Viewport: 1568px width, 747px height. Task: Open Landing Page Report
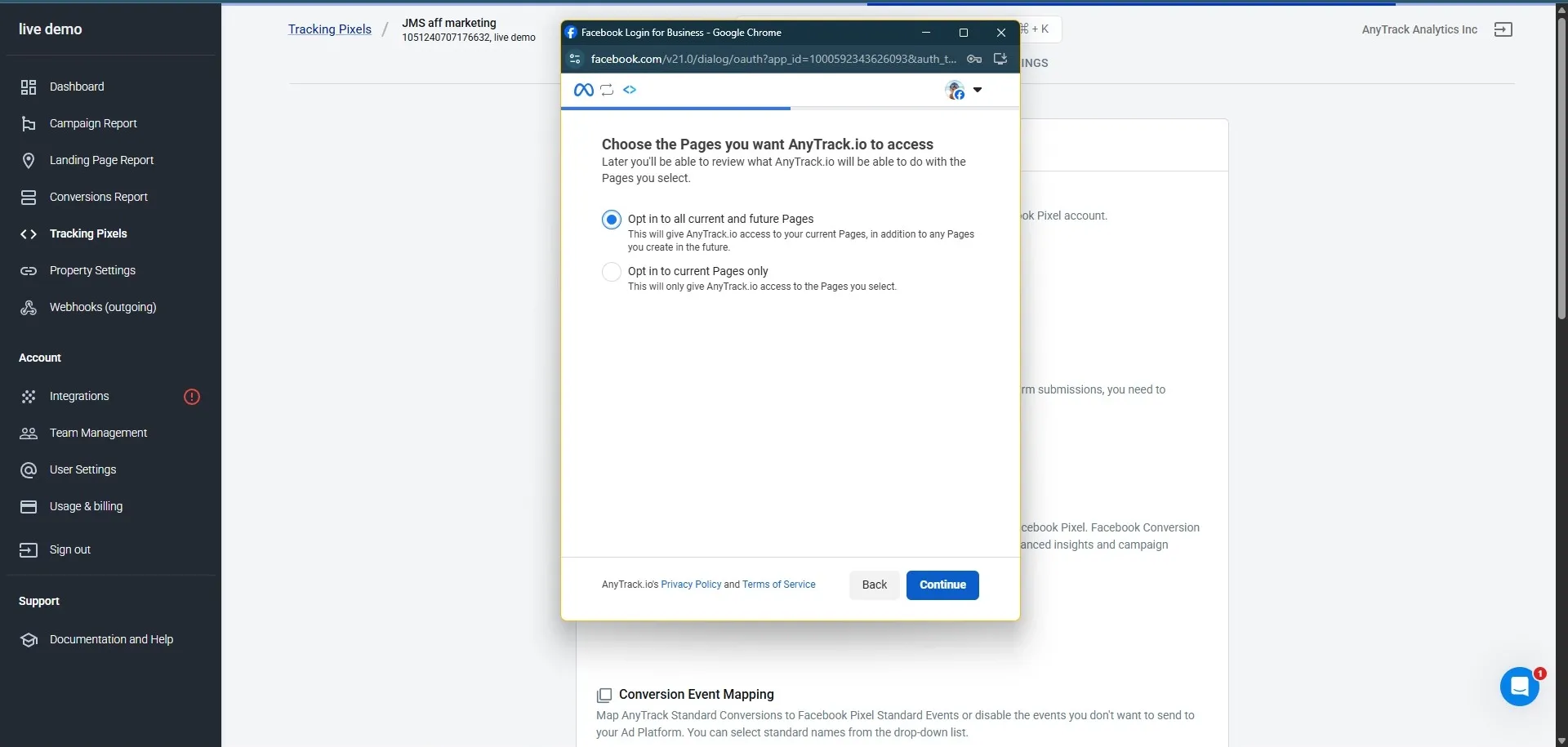(101, 160)
